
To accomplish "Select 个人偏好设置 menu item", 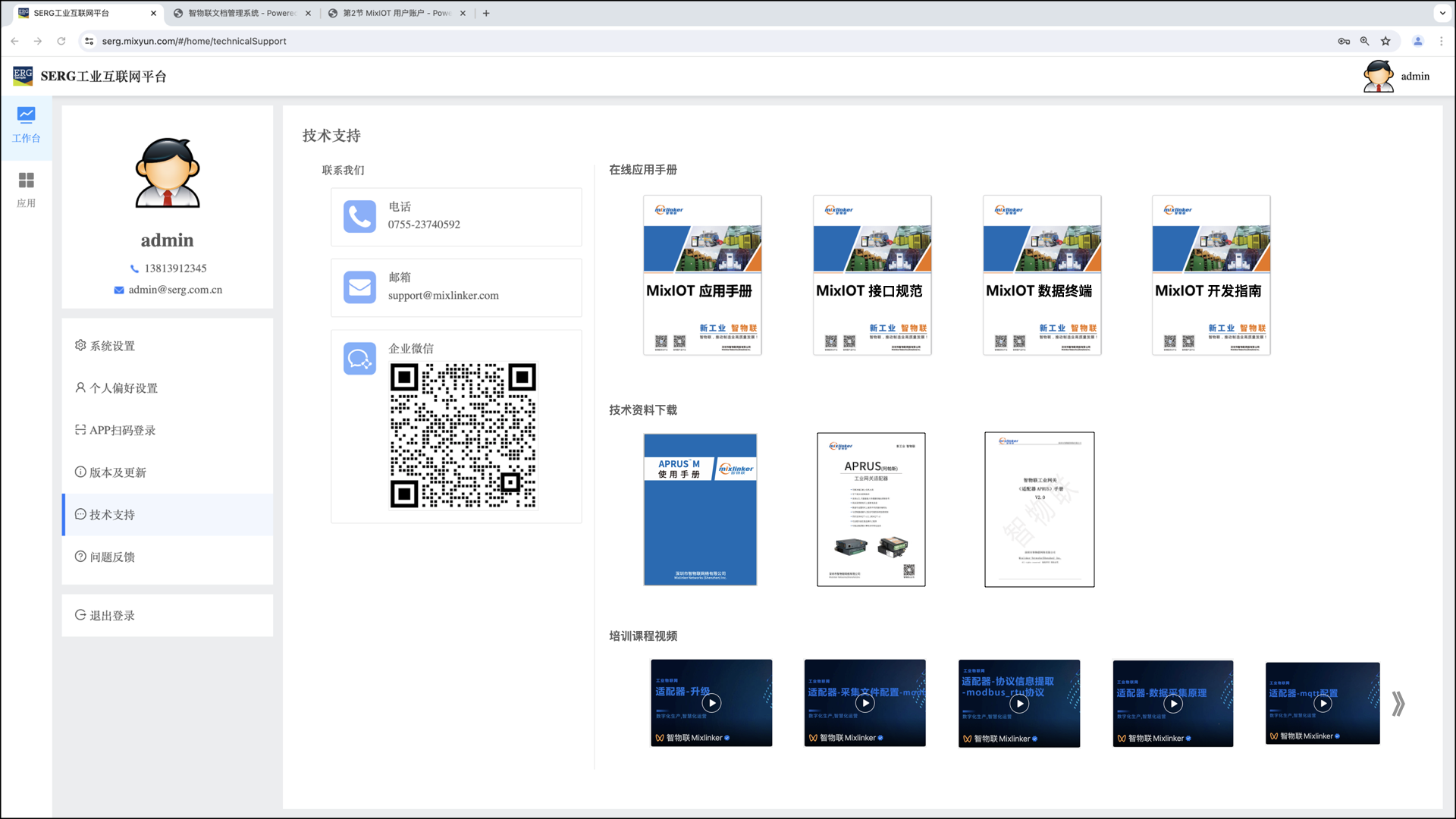I will [x=123, y=388].
